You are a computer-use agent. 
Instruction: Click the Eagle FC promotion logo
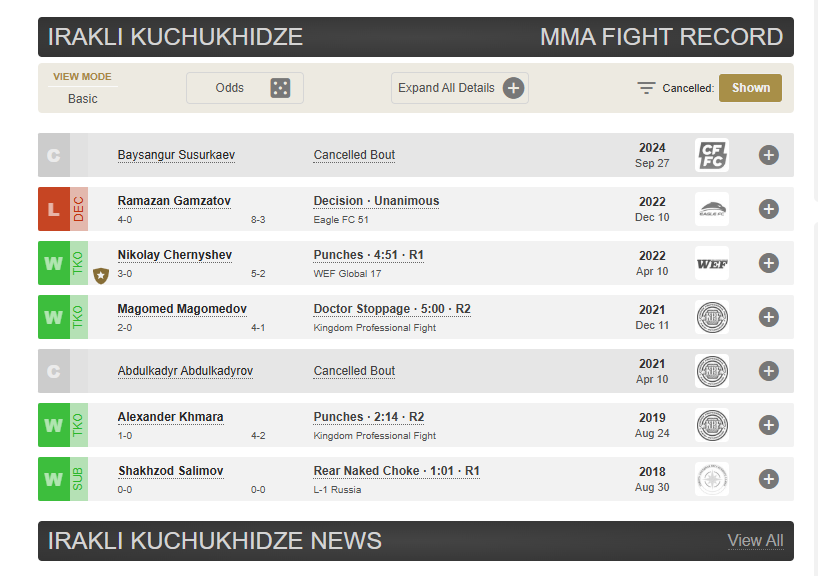[x=712, y=209]
